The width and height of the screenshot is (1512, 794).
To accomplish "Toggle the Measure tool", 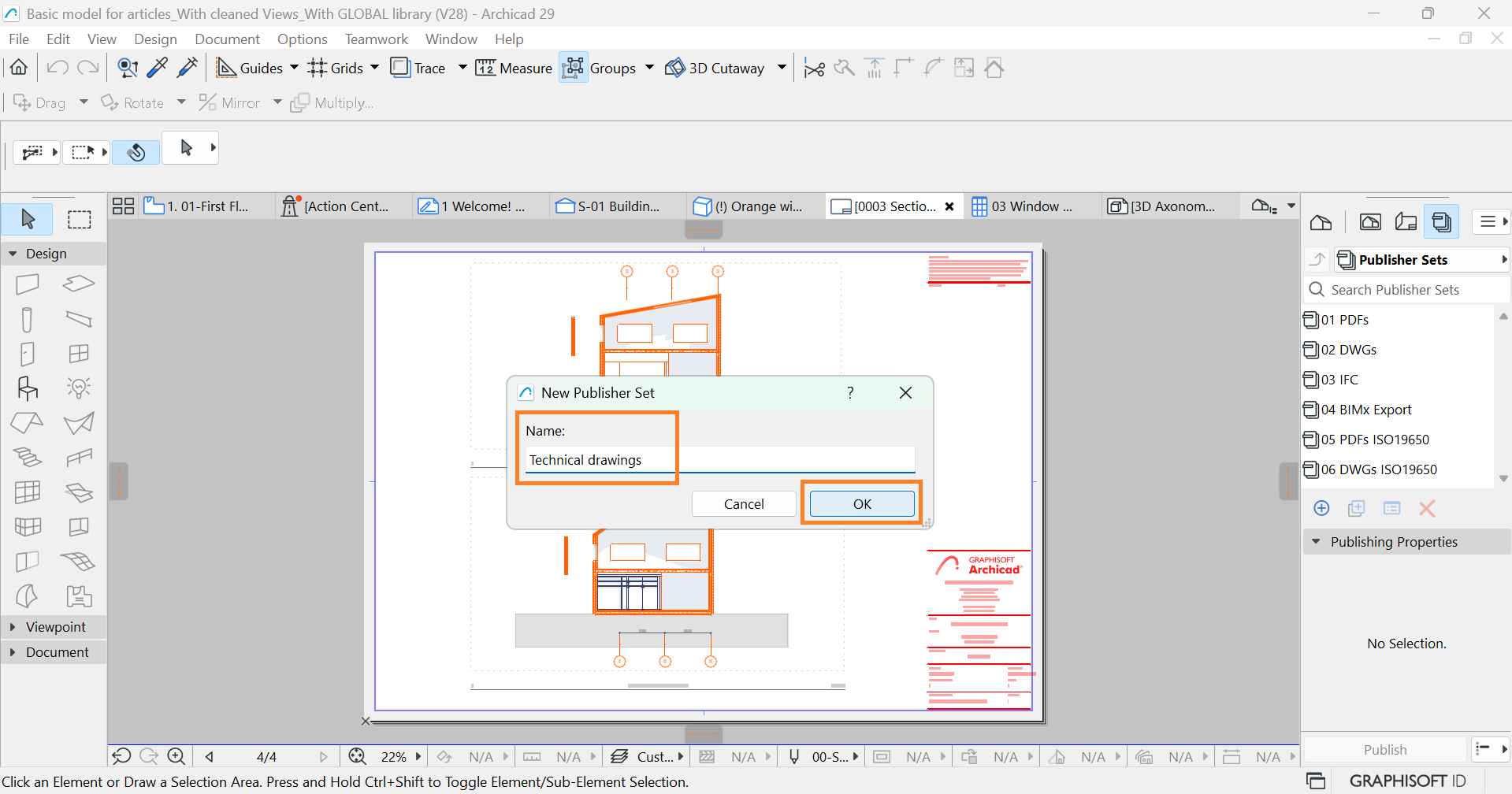I will [x=514, y=68].
